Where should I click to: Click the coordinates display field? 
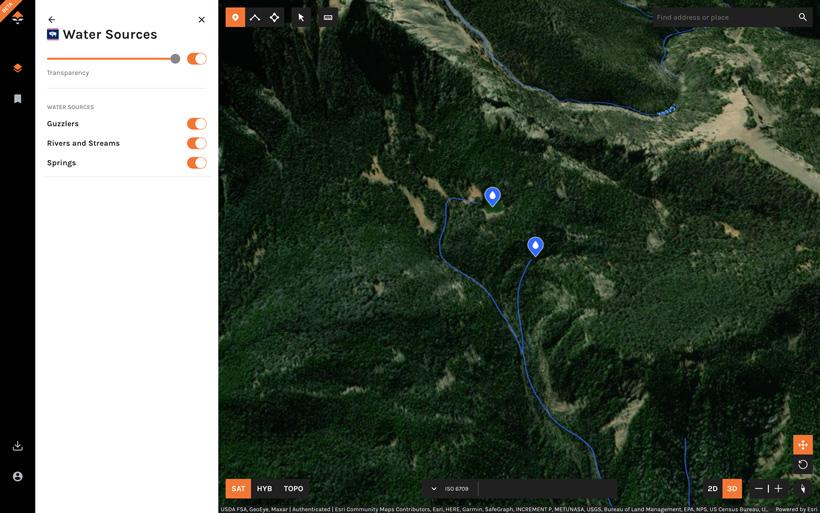pyautogui.click(x=547, y=489)
